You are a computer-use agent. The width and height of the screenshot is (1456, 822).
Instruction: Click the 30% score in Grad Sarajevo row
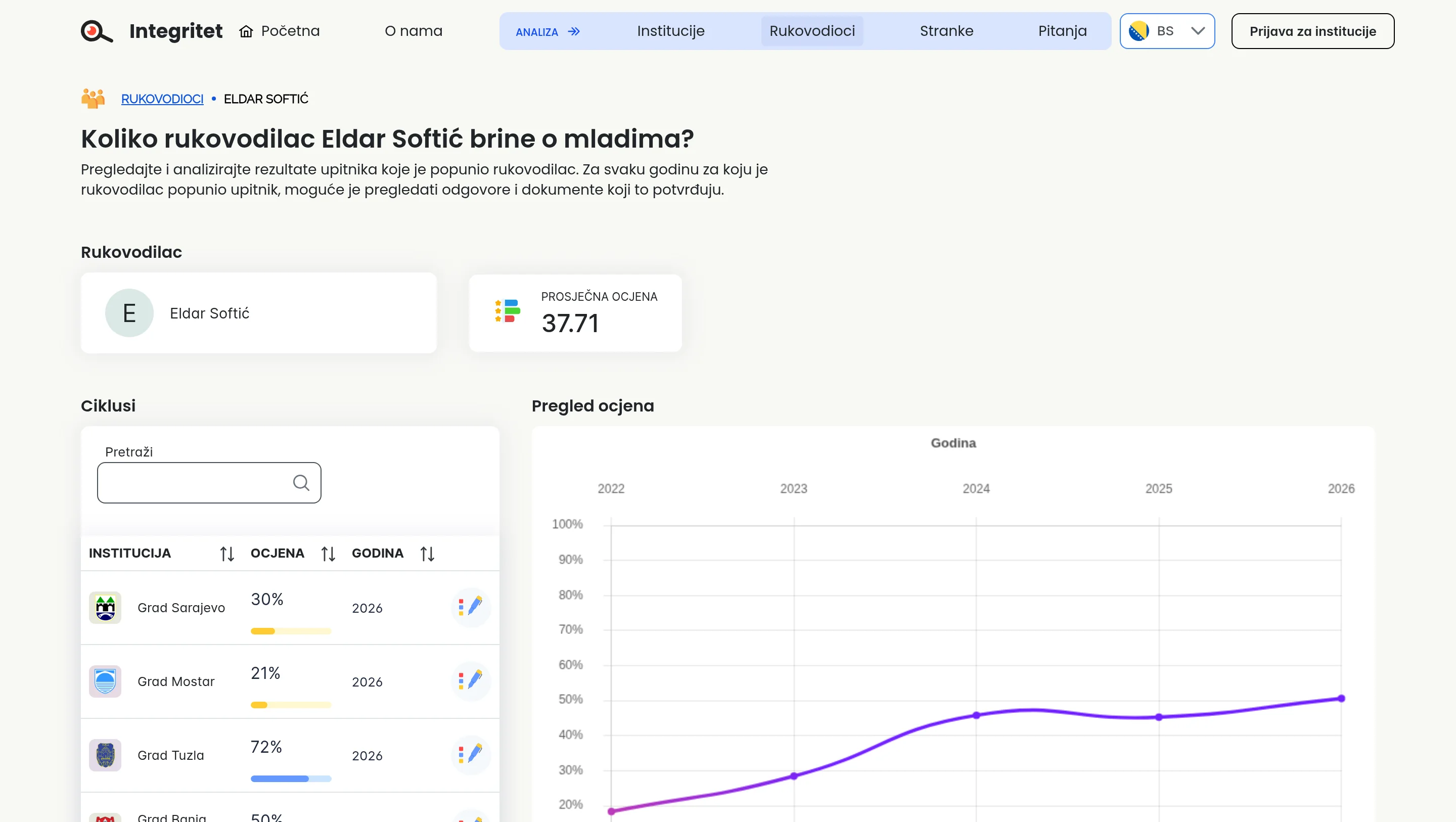pos(267,599)
